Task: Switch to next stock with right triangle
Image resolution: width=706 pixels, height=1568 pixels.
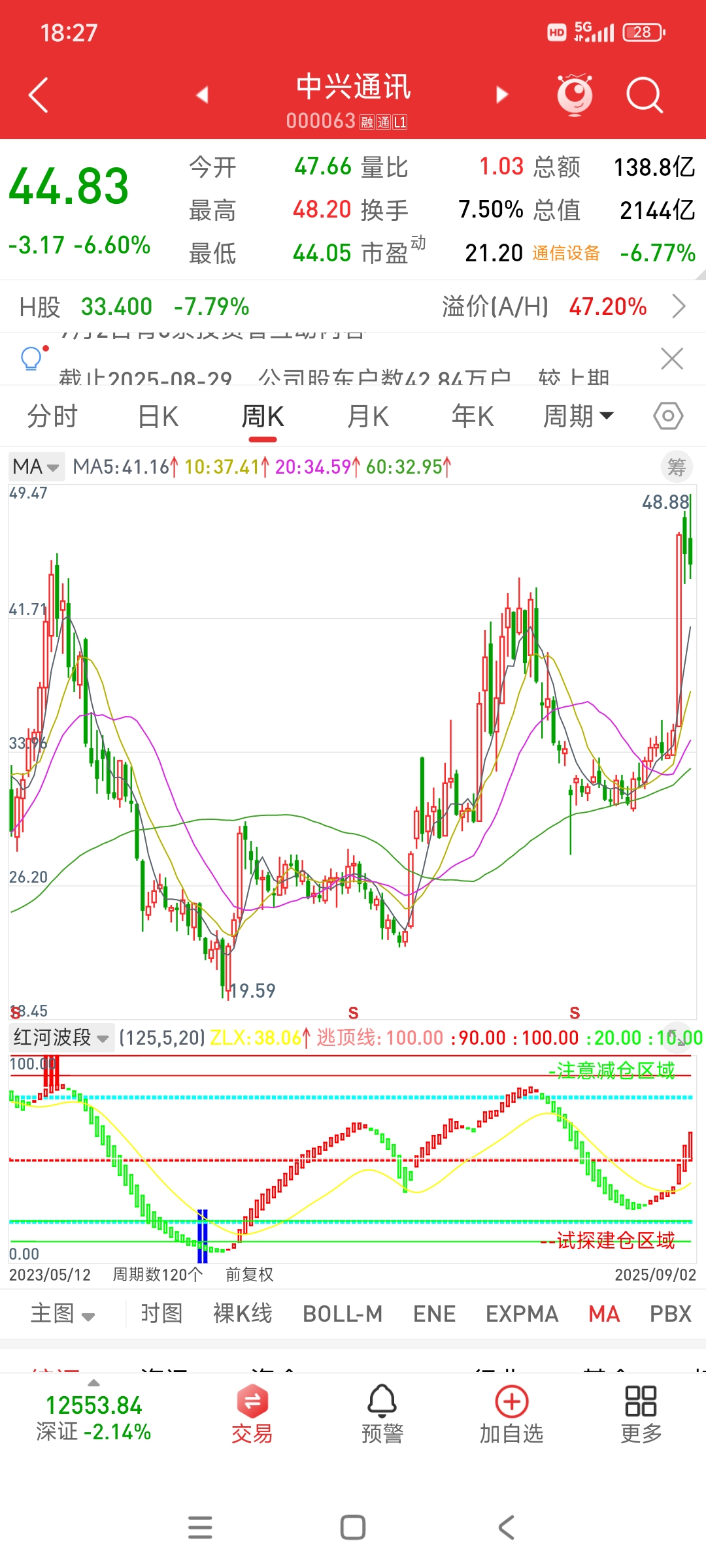Action: tap(502, 95)
